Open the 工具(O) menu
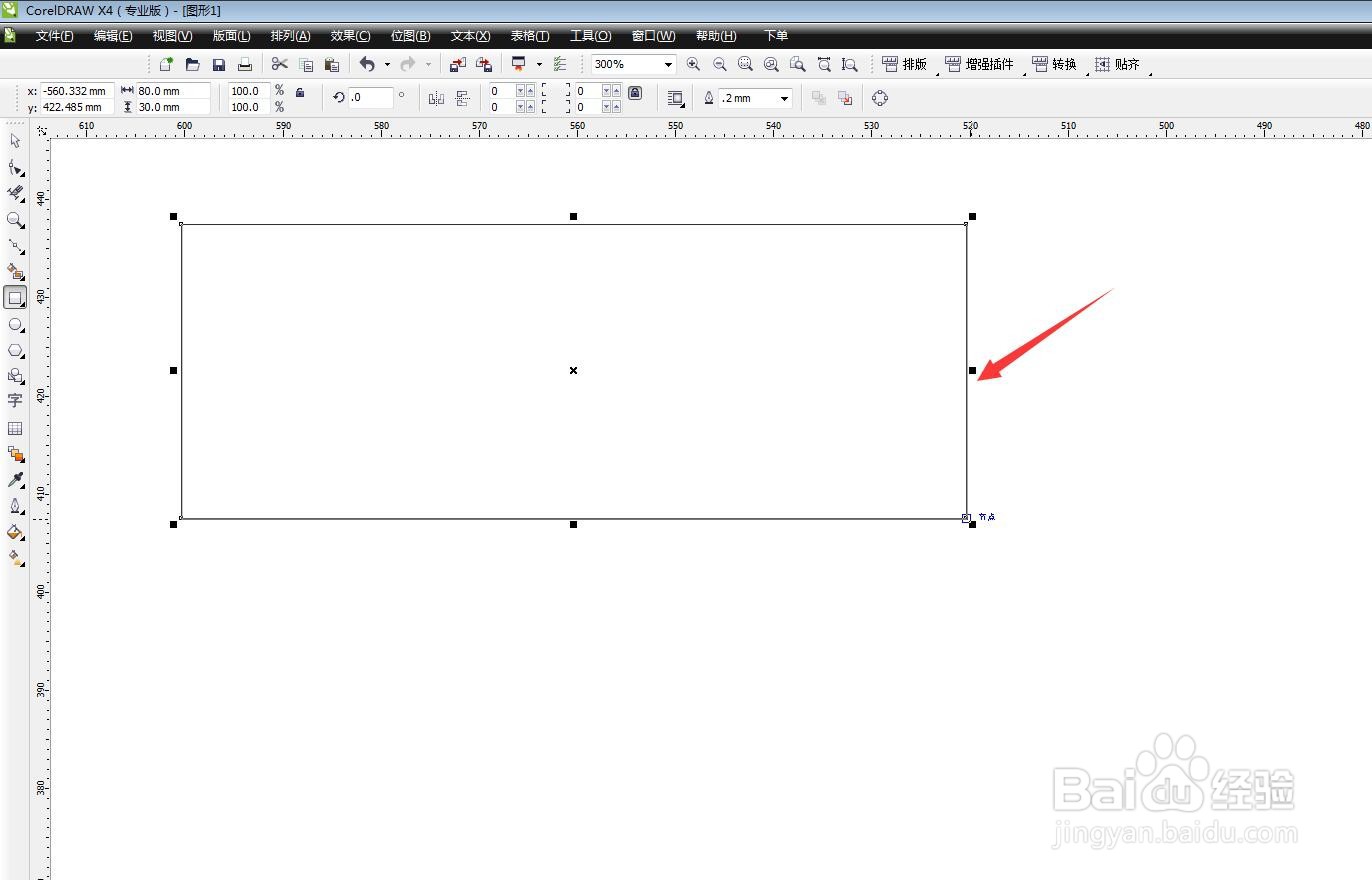The width and height of the screenshot is (1372, 880). click(590, 36)
